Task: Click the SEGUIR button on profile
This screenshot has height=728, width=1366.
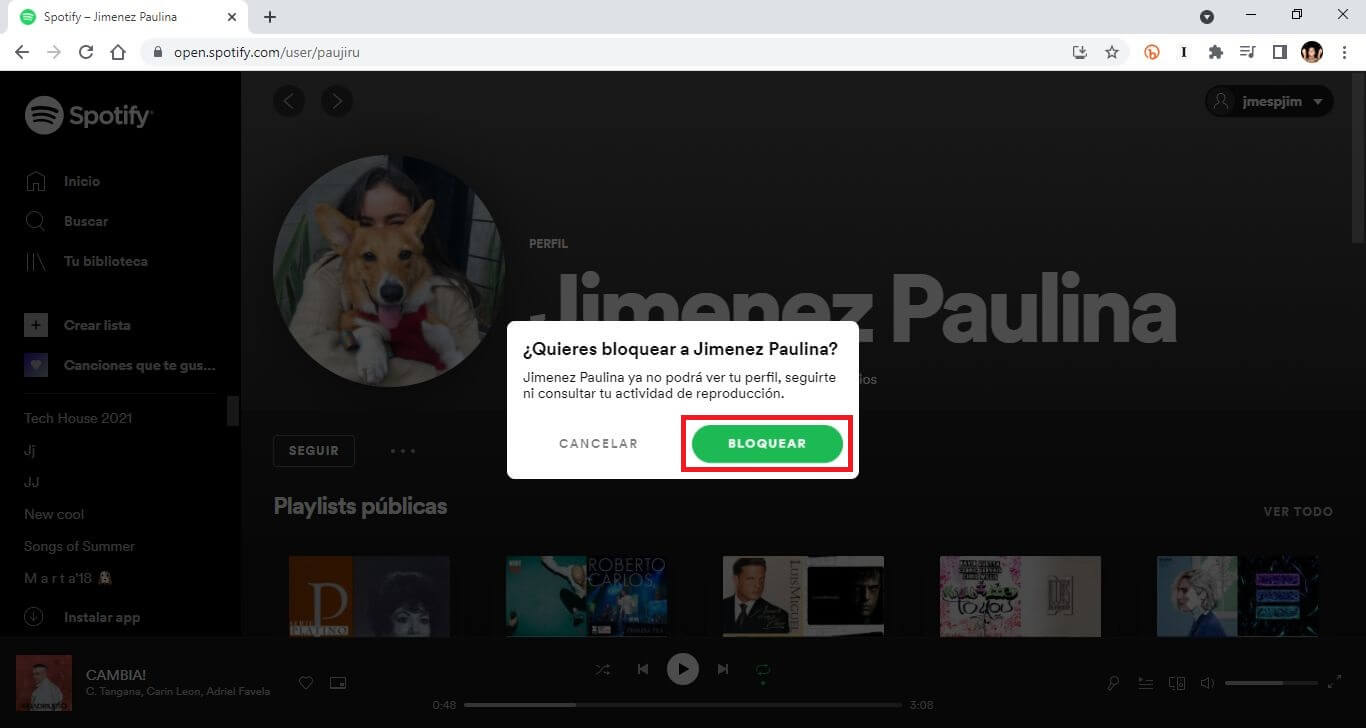Action: click(314, 451)
